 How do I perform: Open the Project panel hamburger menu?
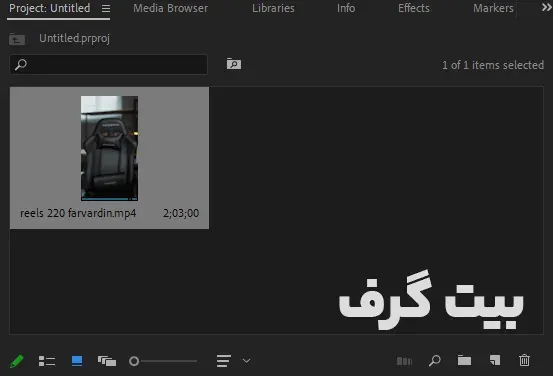pyautogui.click(x=106, y=8)
